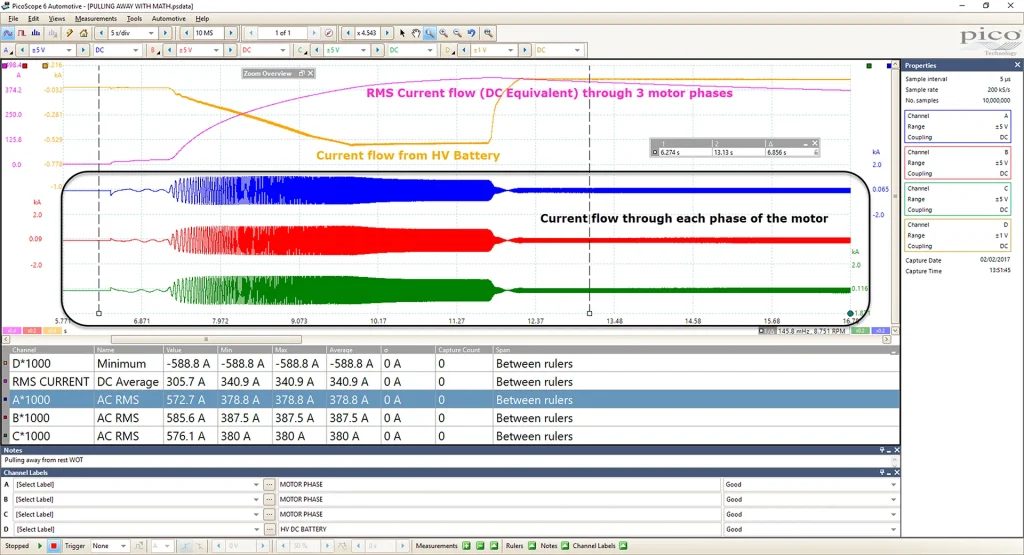Click the Zoom In magnifier
This screenshot has height=555, width=1024.
(x=443, y=33)
